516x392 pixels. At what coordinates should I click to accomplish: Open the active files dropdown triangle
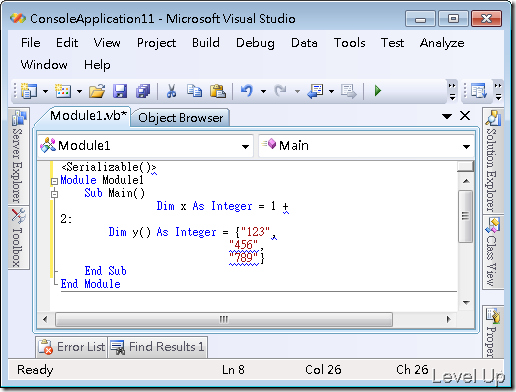(447, 116)
